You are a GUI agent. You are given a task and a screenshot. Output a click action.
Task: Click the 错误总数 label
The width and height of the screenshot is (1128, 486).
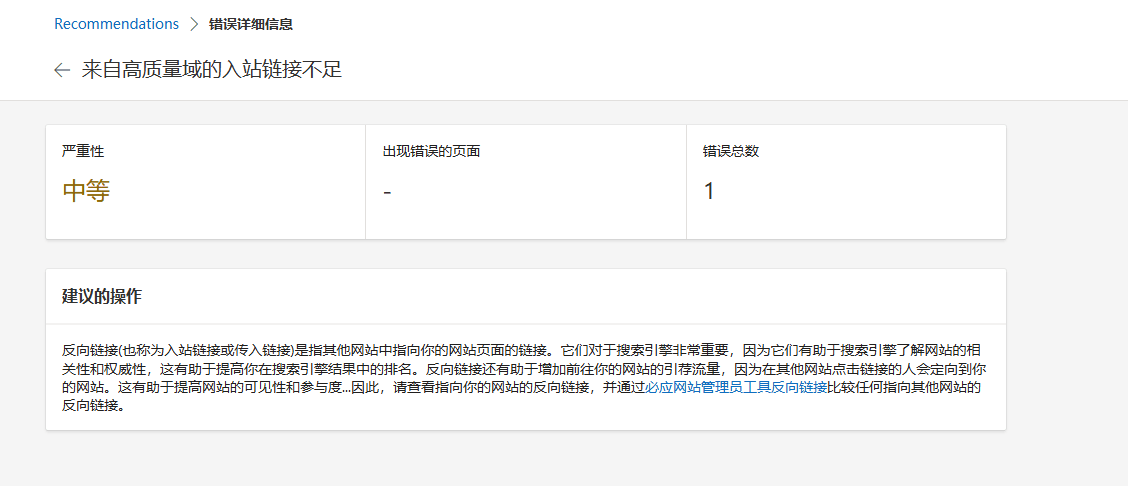tap(730, 152)
